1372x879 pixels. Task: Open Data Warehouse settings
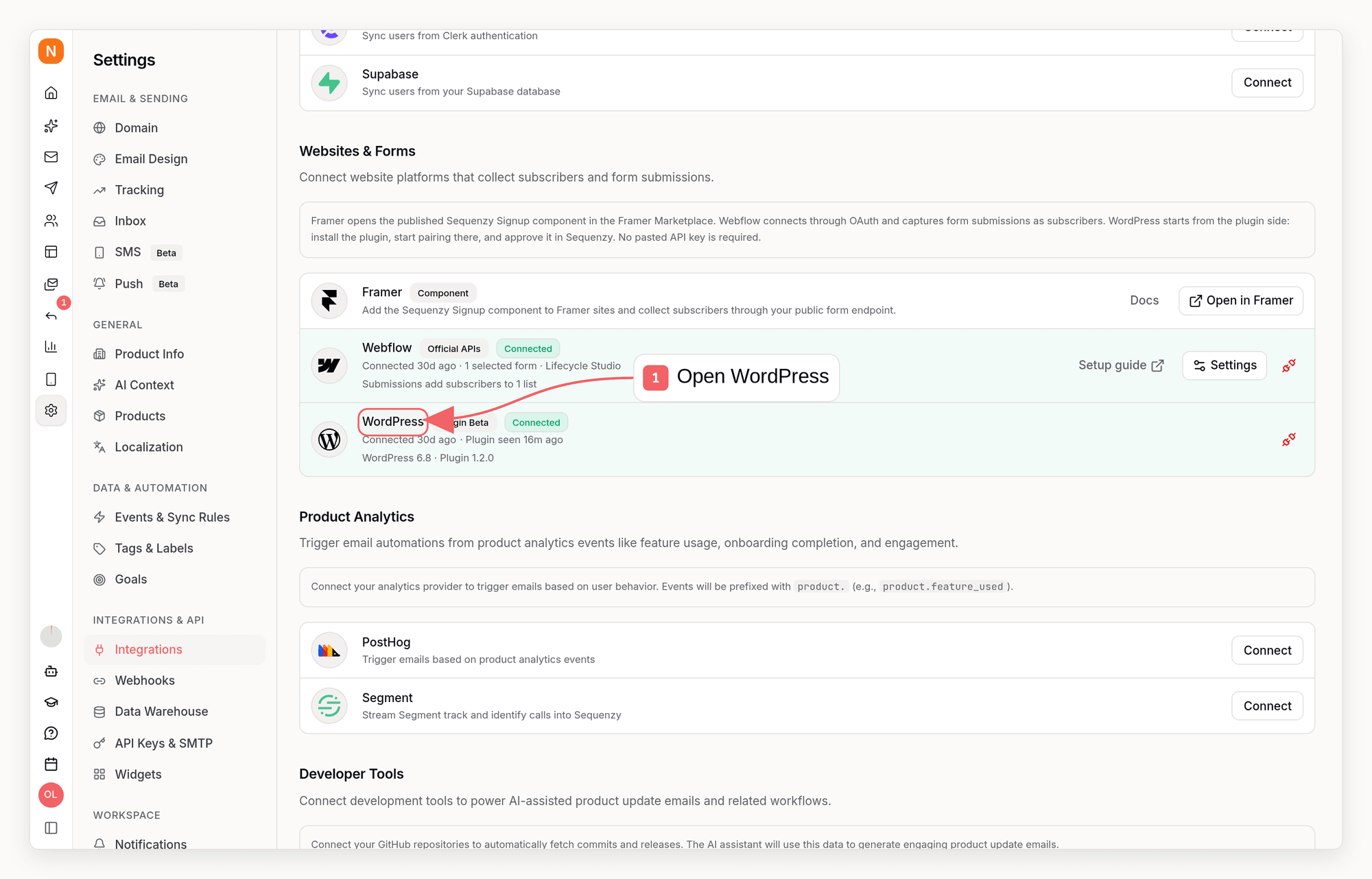click(174, 712)
